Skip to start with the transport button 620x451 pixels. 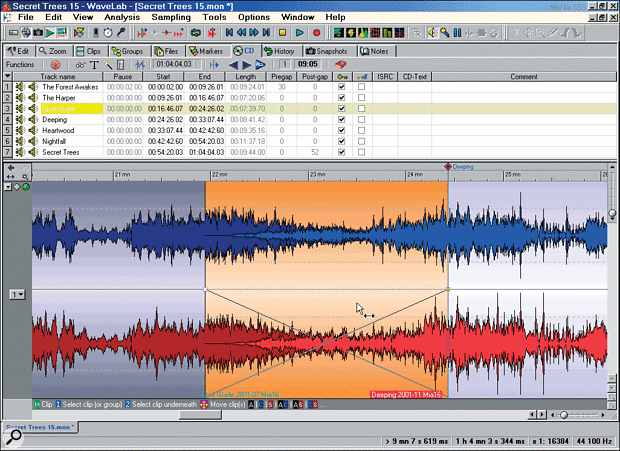[229, 32]
